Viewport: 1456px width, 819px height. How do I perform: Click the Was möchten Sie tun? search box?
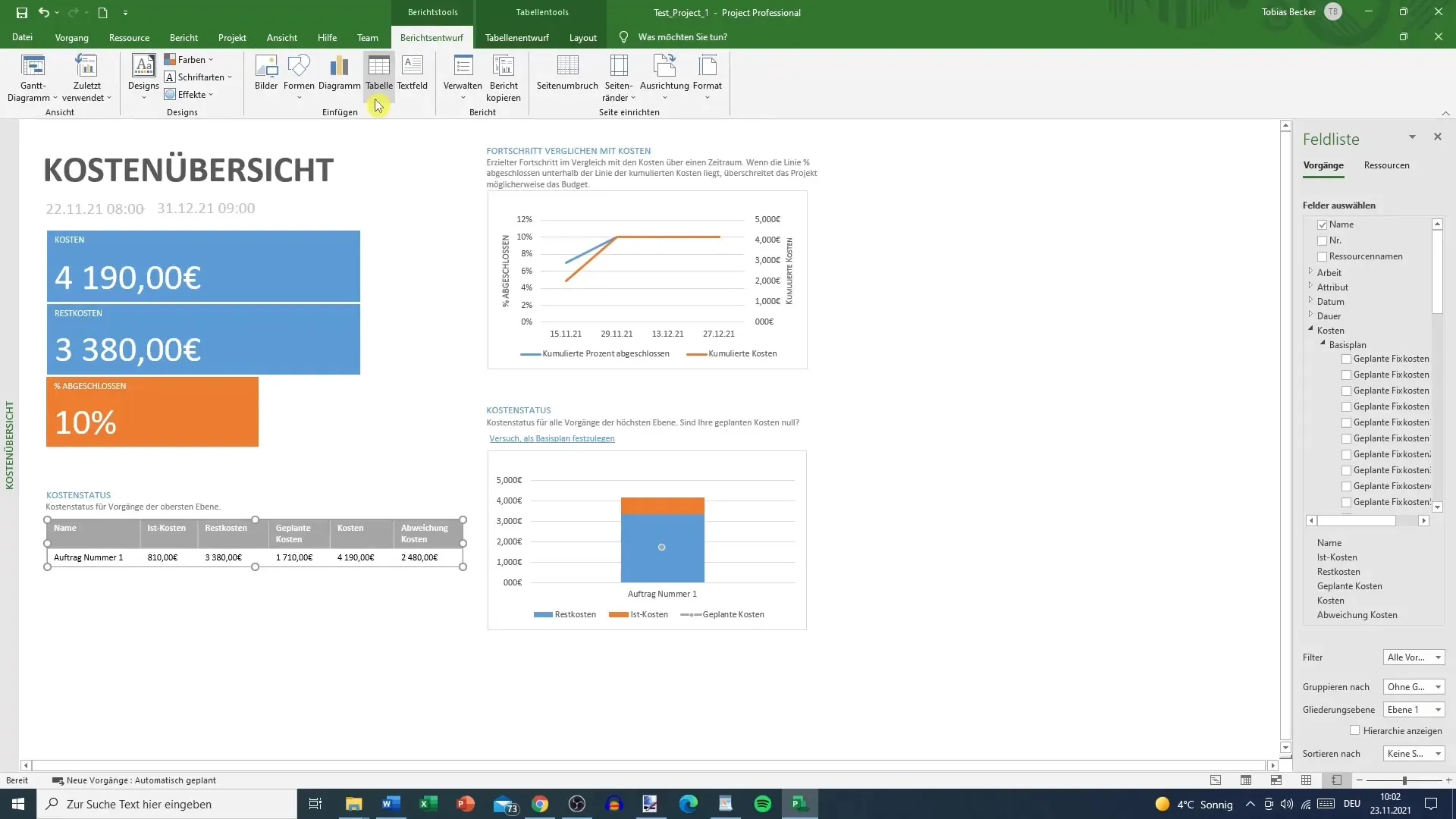682,37
